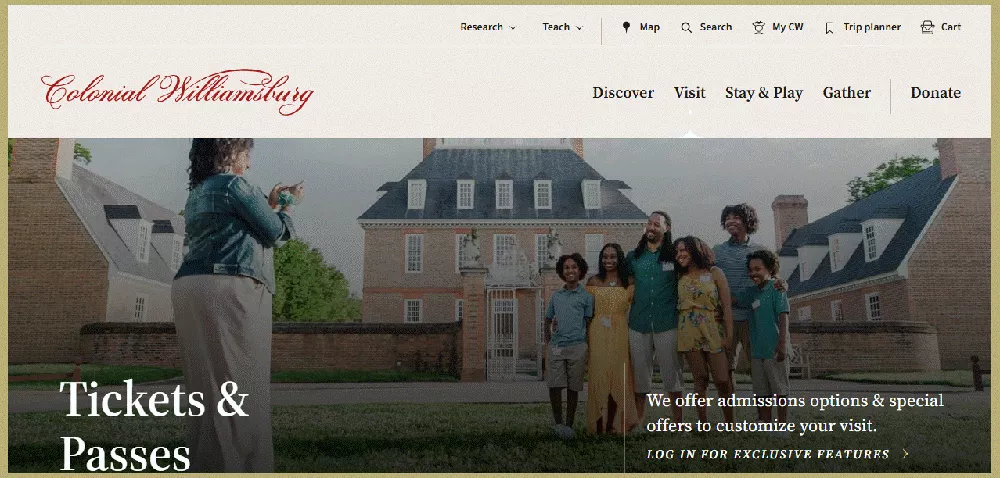Open the Discover menu
The height and width of the screenshot is (478, 1000).
click(623, 93)
